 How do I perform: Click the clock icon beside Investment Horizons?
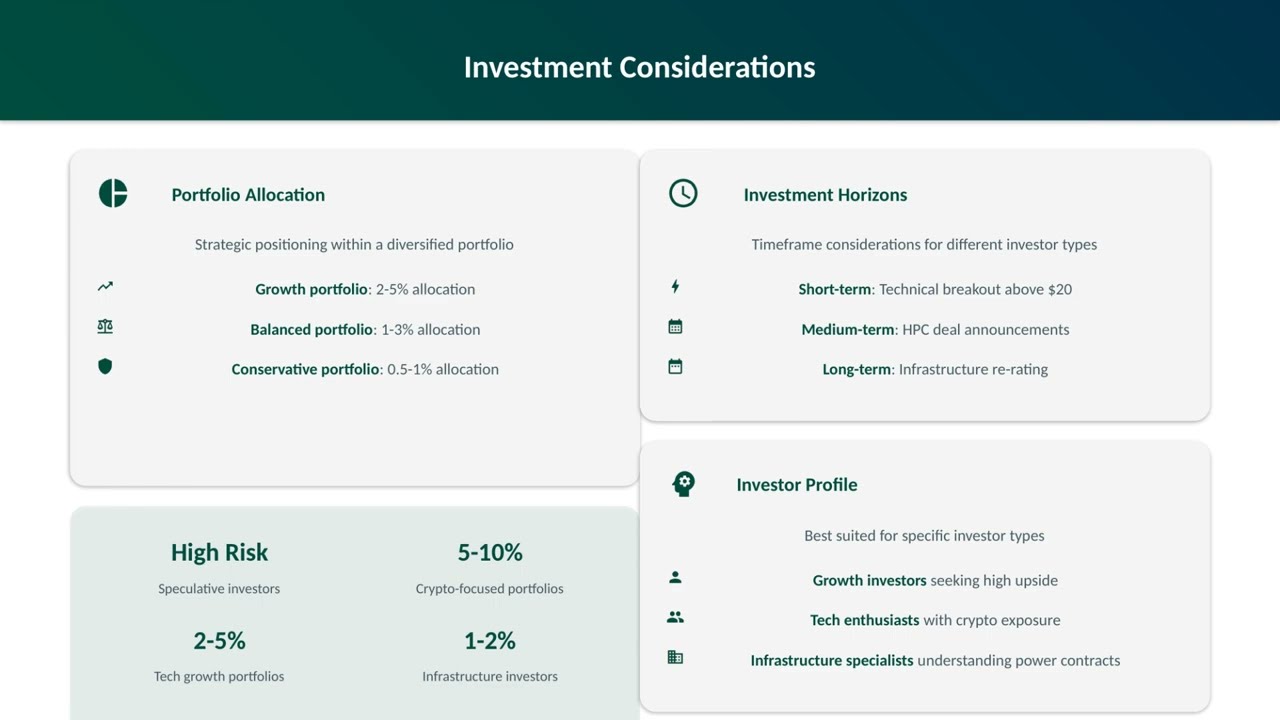(683, 193)
